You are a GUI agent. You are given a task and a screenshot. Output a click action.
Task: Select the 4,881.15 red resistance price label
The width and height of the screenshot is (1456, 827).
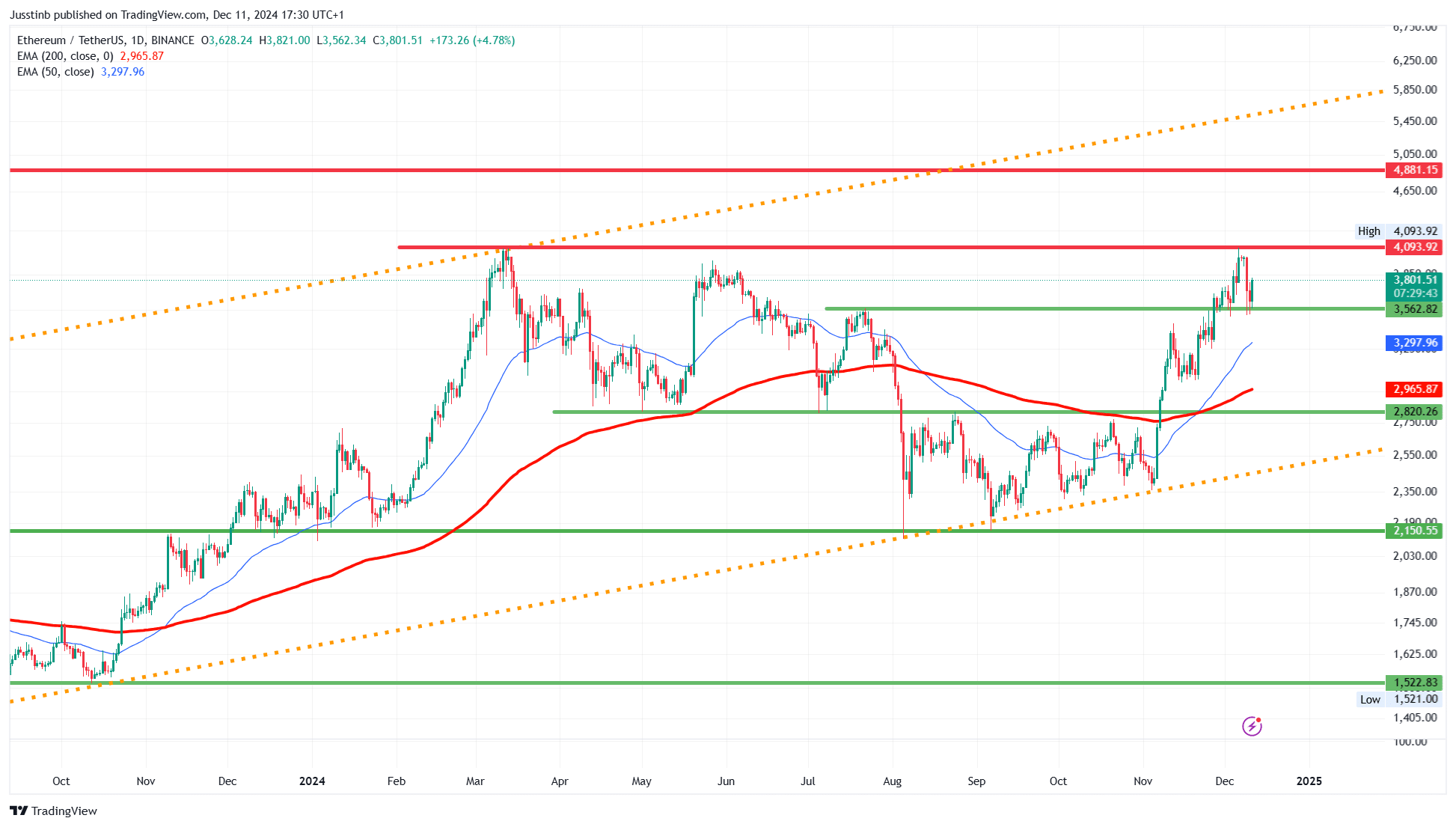[1414, 170]
